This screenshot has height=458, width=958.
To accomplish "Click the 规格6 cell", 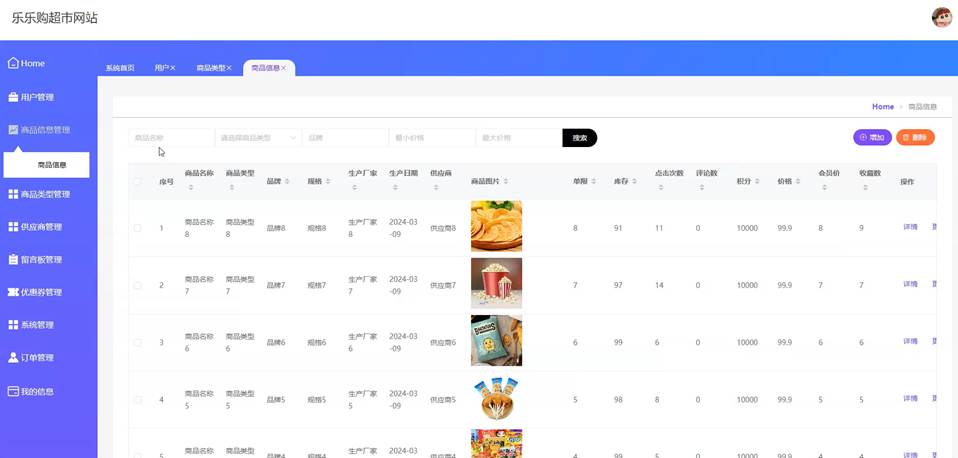I will coord(316,343).
